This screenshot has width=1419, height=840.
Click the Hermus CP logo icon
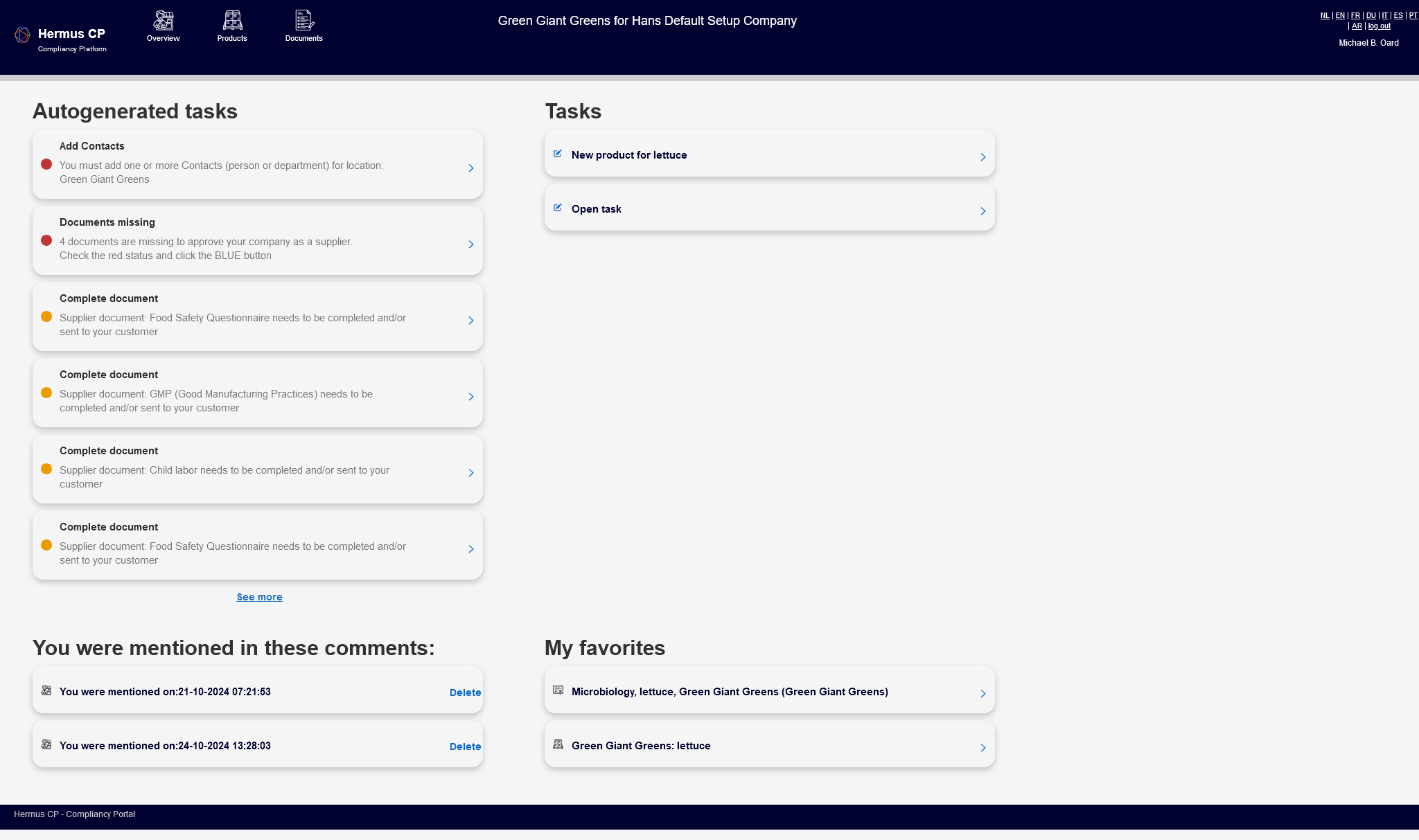pos(22,35)
